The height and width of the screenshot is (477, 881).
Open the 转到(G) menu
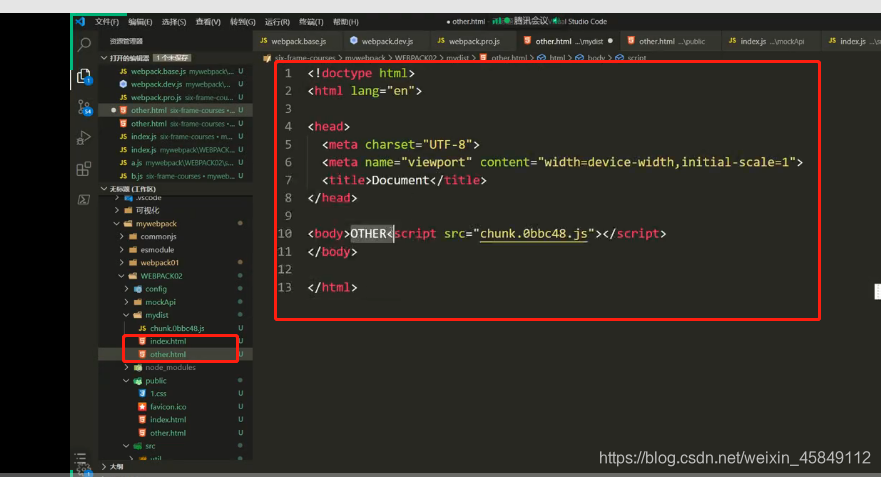(243, 22)
